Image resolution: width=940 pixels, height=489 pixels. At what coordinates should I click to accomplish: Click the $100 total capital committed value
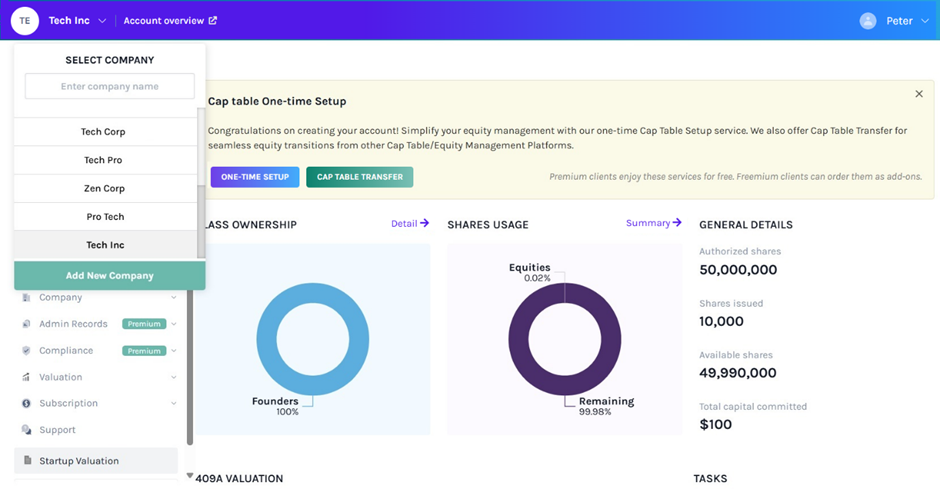tap(715, 424)
